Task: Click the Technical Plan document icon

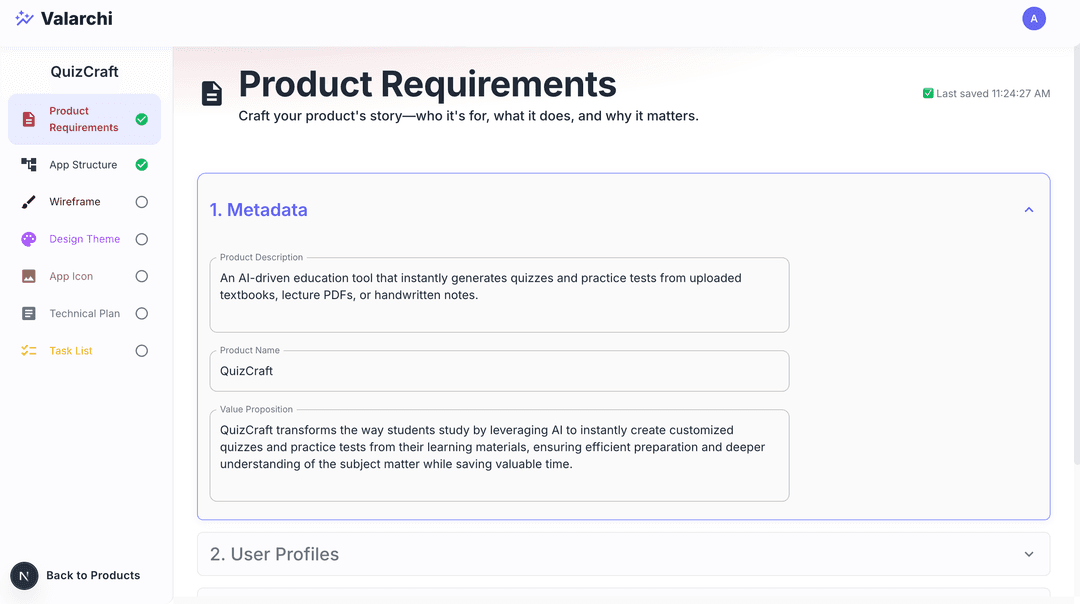Action: [29, 313]
